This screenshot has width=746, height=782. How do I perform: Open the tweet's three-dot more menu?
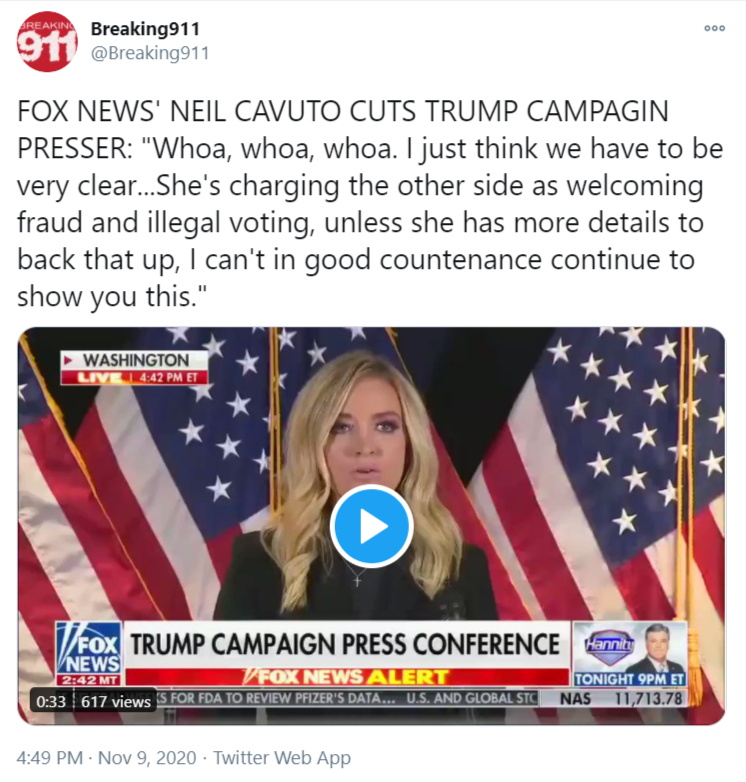pyautogui.click(x=715, y=28)
